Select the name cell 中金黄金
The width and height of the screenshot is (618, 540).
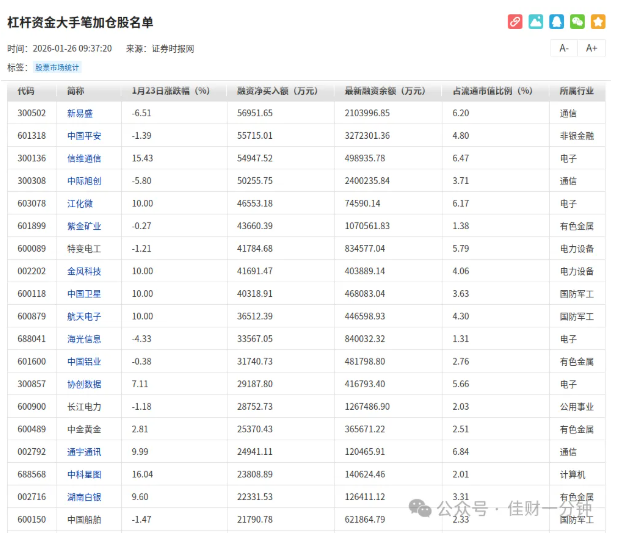pos(84,429)
